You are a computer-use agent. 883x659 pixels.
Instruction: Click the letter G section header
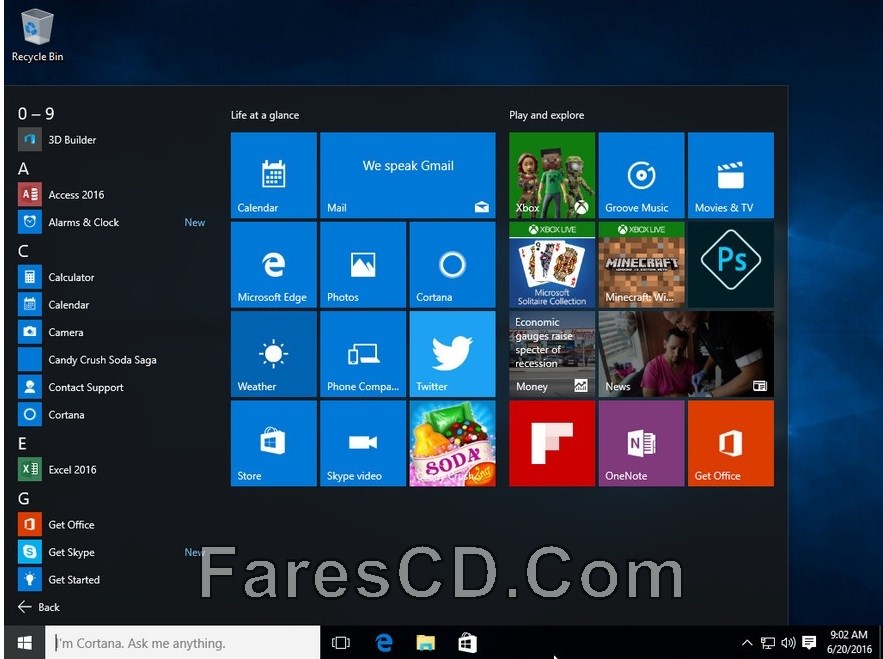click(24, 498)
